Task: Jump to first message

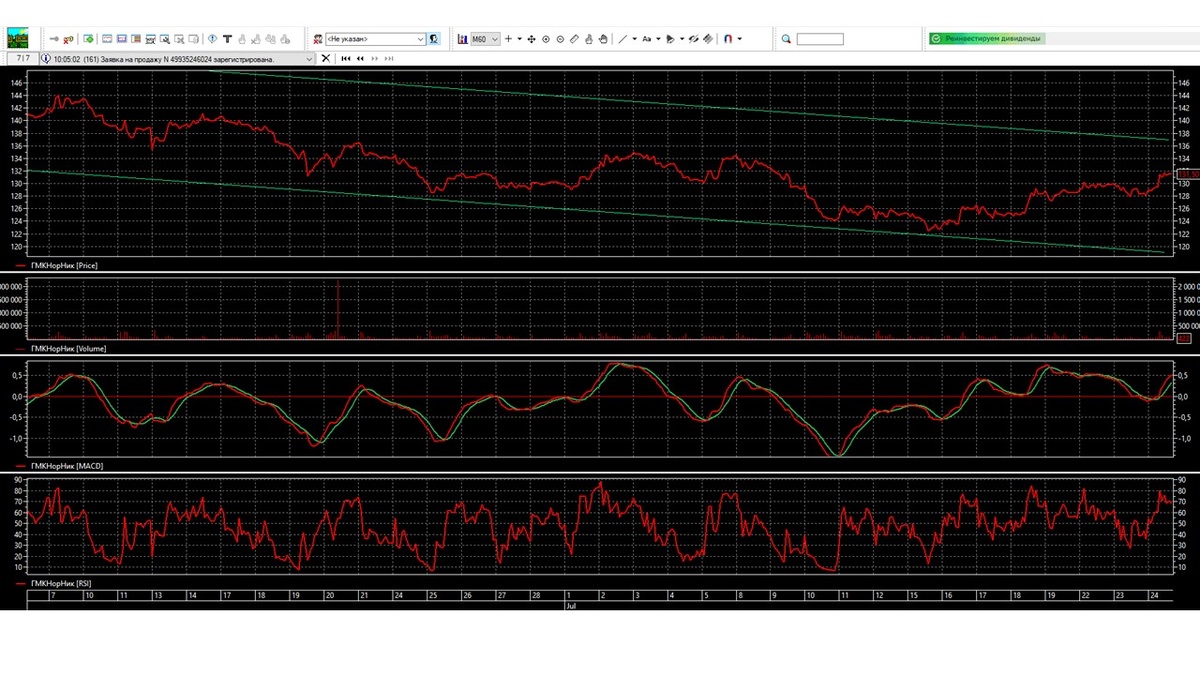Action: pyautogui.click(x=346, y=58)
